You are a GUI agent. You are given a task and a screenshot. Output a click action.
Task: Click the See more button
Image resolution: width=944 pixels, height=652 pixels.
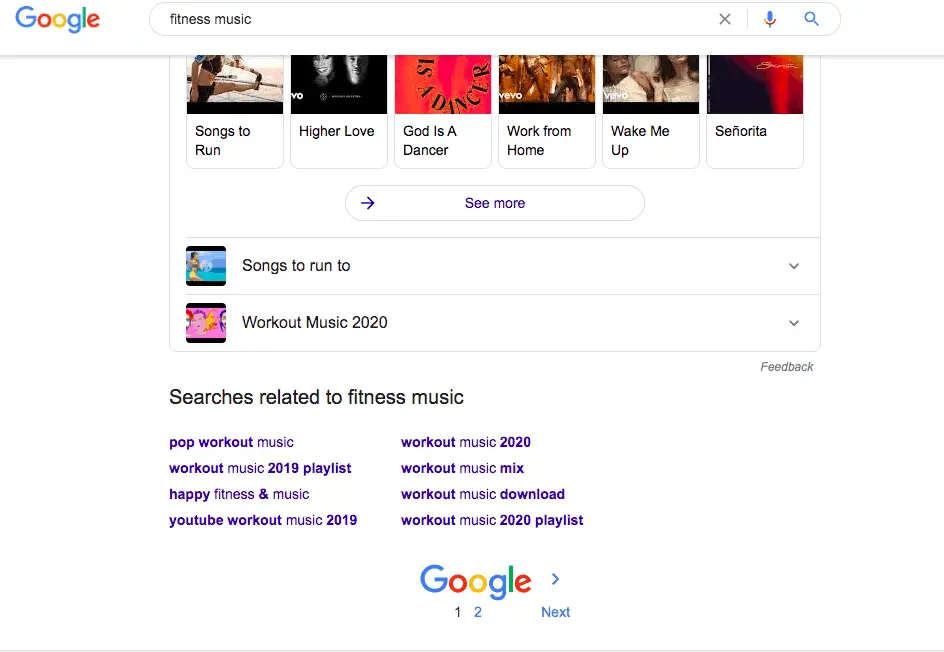495,203
